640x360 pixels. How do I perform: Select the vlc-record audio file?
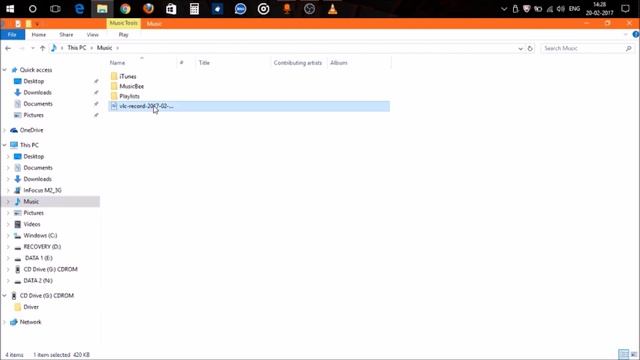249,106
